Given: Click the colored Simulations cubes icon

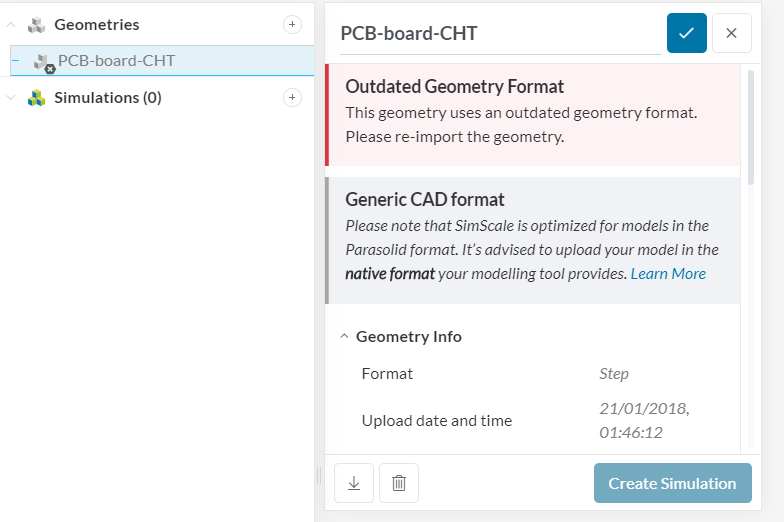Looking at the screenshot, I should pos(36,98).
